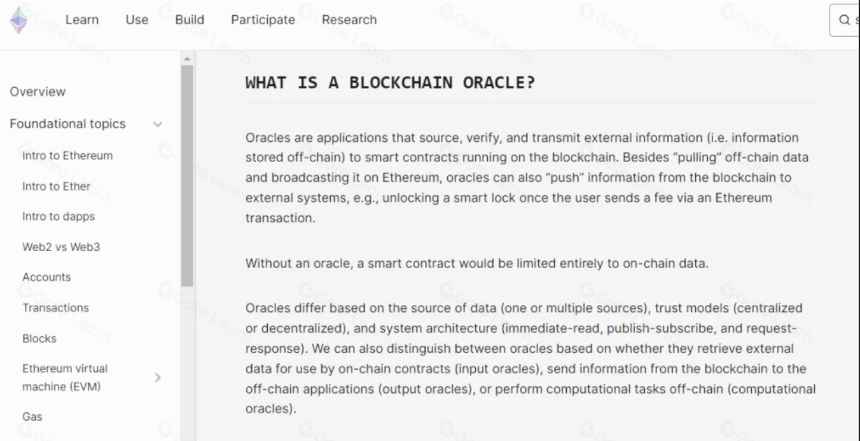Click the sidebar scroll-up arrow
The image size is (860, 441).
(187, 59)
